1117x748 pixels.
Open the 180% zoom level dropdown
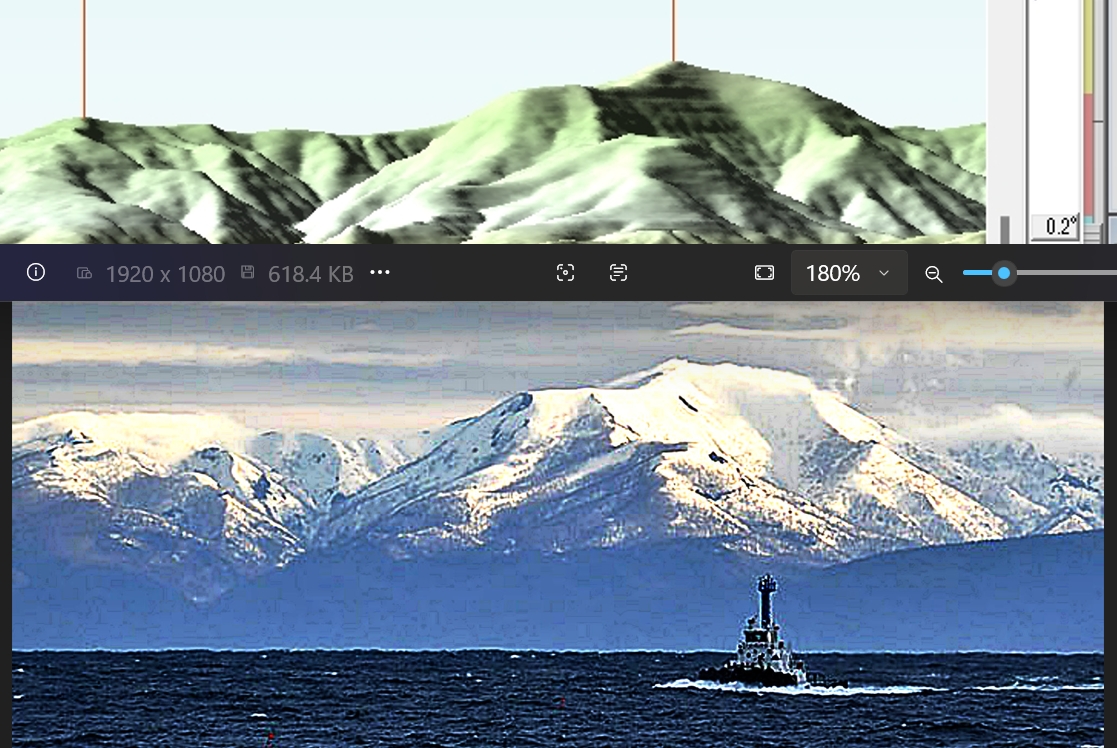tap(849, 273)
